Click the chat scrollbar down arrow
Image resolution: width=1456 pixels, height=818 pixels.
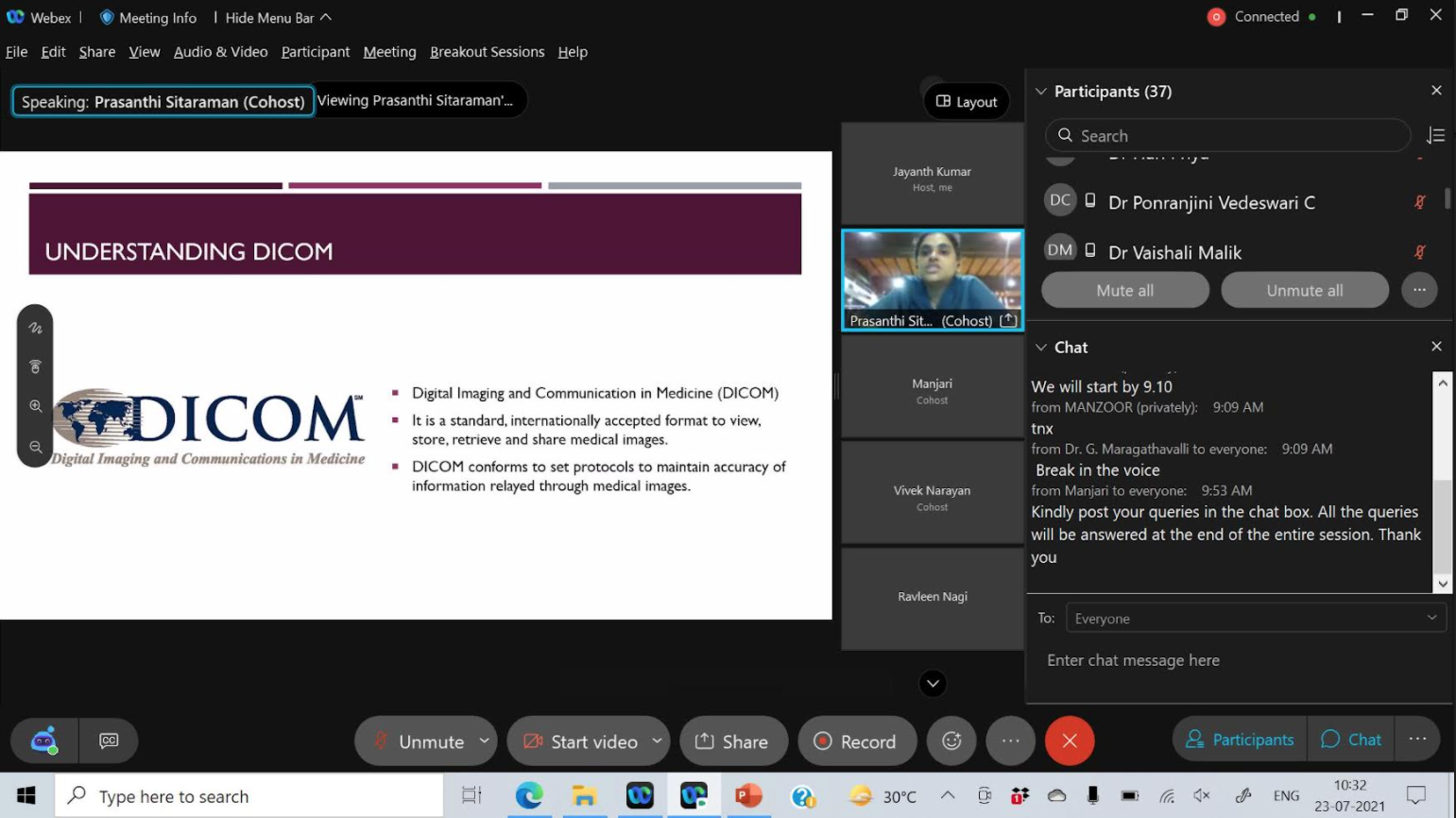1442,584
